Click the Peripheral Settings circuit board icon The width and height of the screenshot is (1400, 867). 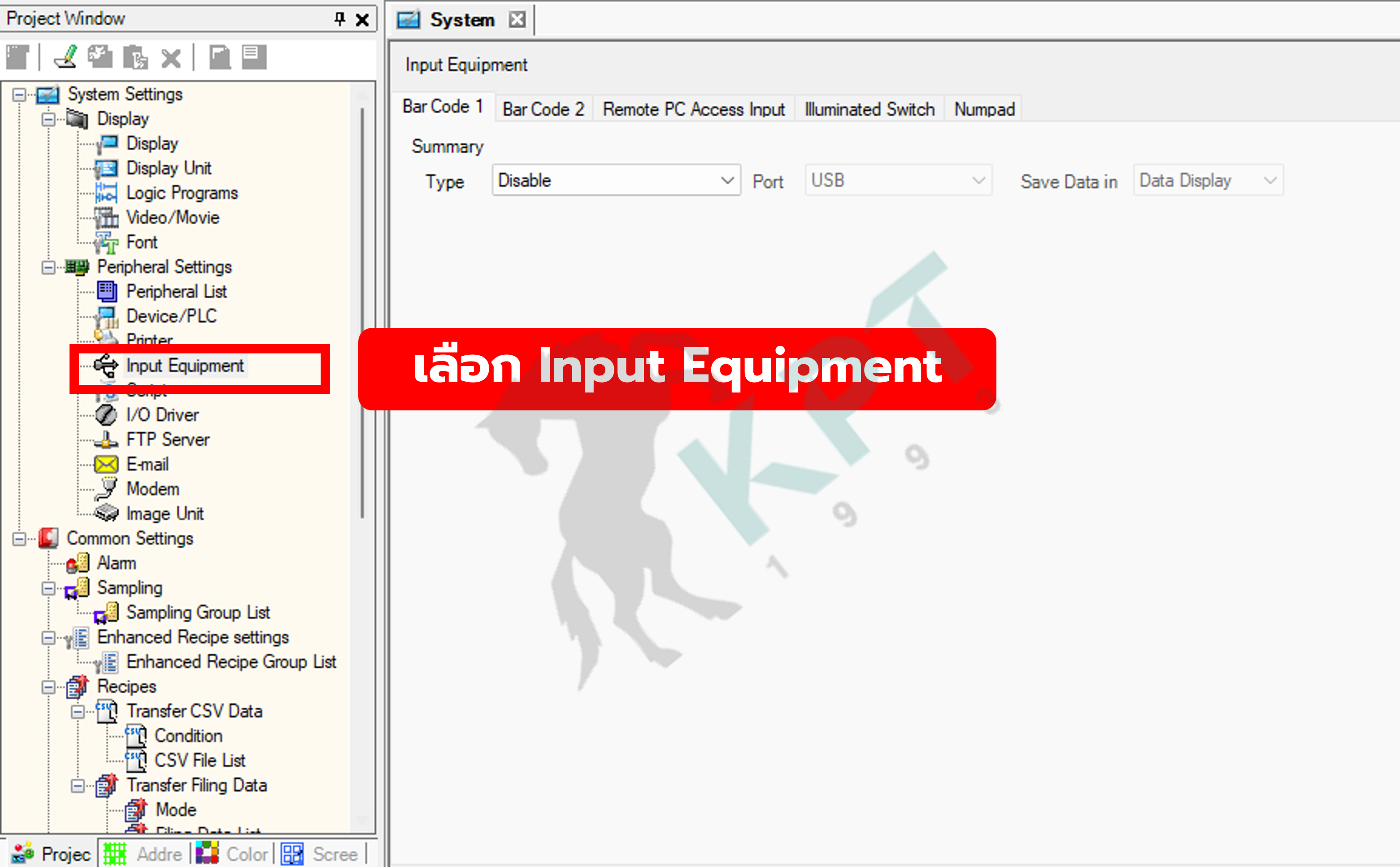pyautogui.click(x=77, y=267)
